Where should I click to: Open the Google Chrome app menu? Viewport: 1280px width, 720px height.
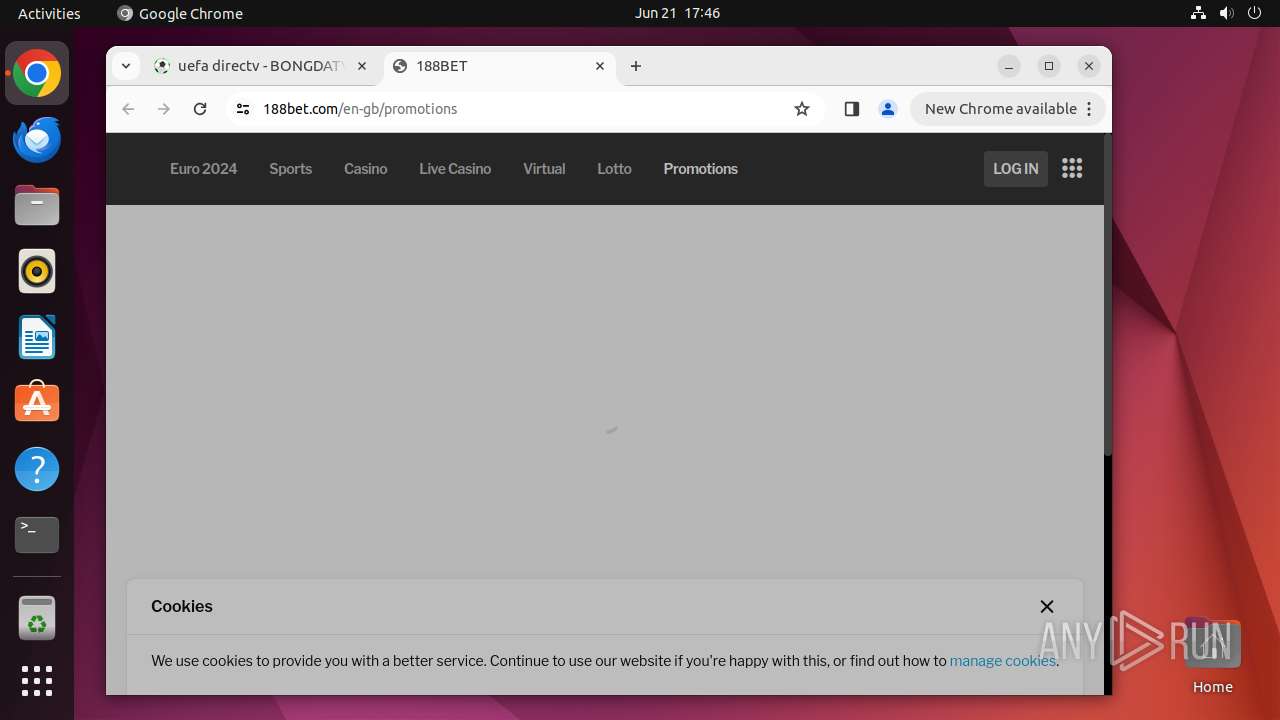(x=180, y=13)
